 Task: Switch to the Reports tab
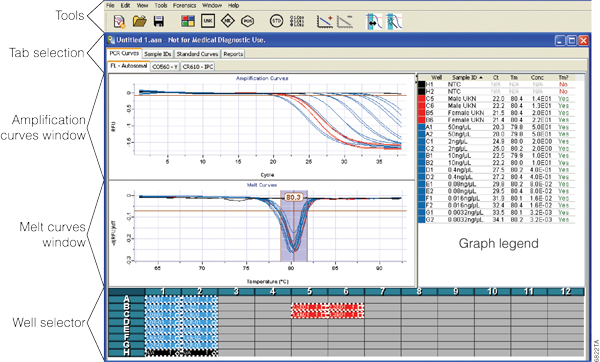point(233,54)
